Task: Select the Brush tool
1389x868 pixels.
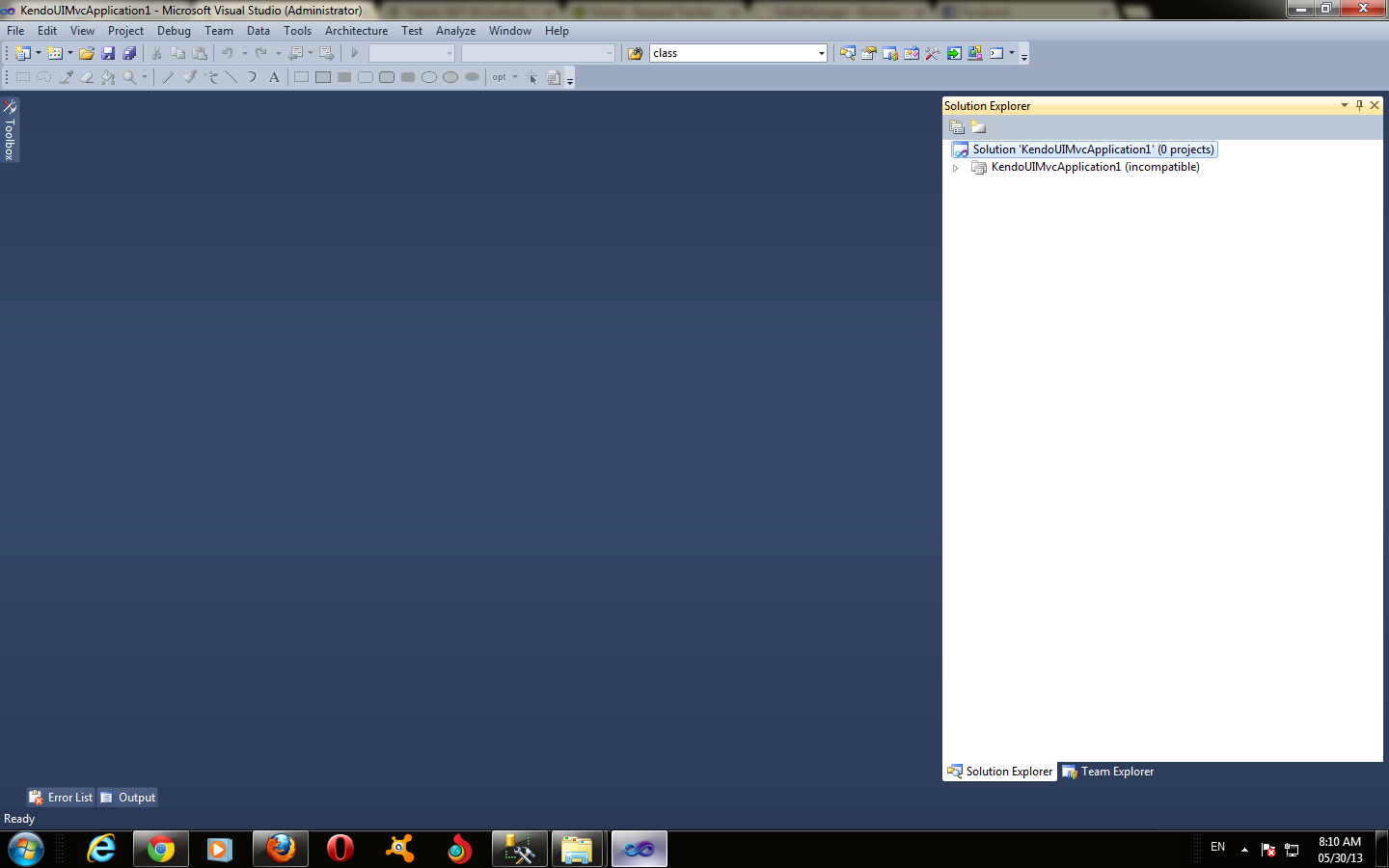Action: click(189, 77)
